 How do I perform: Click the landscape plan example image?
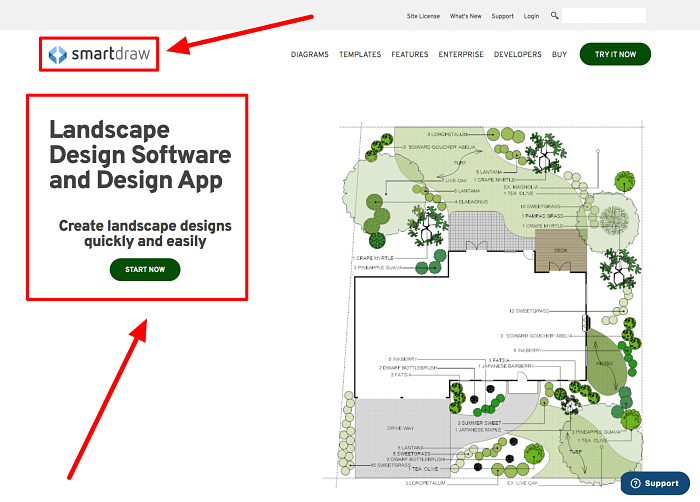point(484,304)
